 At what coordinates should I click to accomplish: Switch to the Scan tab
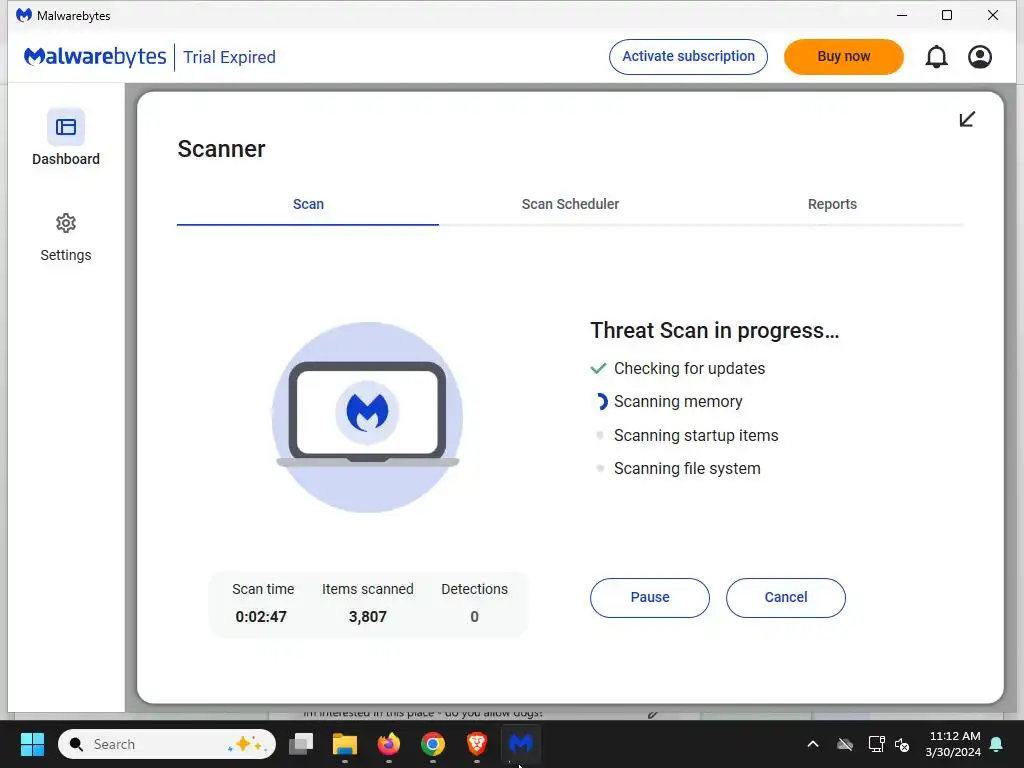(308, 204)
